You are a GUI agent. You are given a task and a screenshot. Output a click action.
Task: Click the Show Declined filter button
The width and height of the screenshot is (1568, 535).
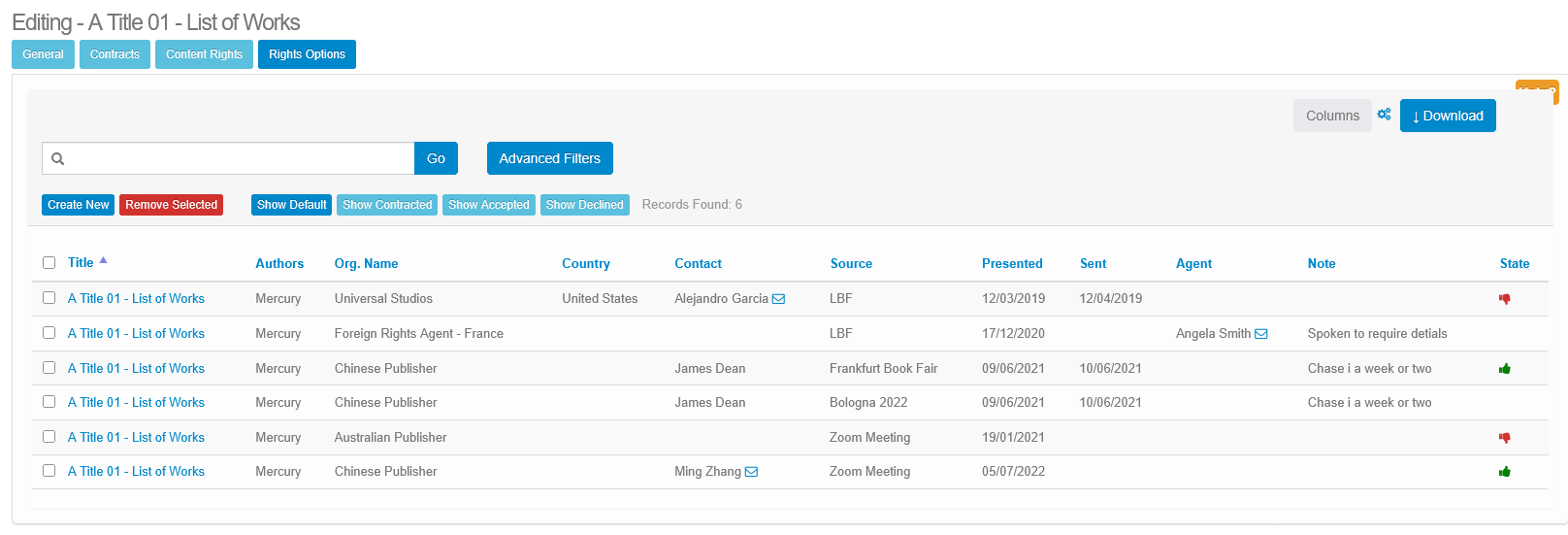click(585, 205)
